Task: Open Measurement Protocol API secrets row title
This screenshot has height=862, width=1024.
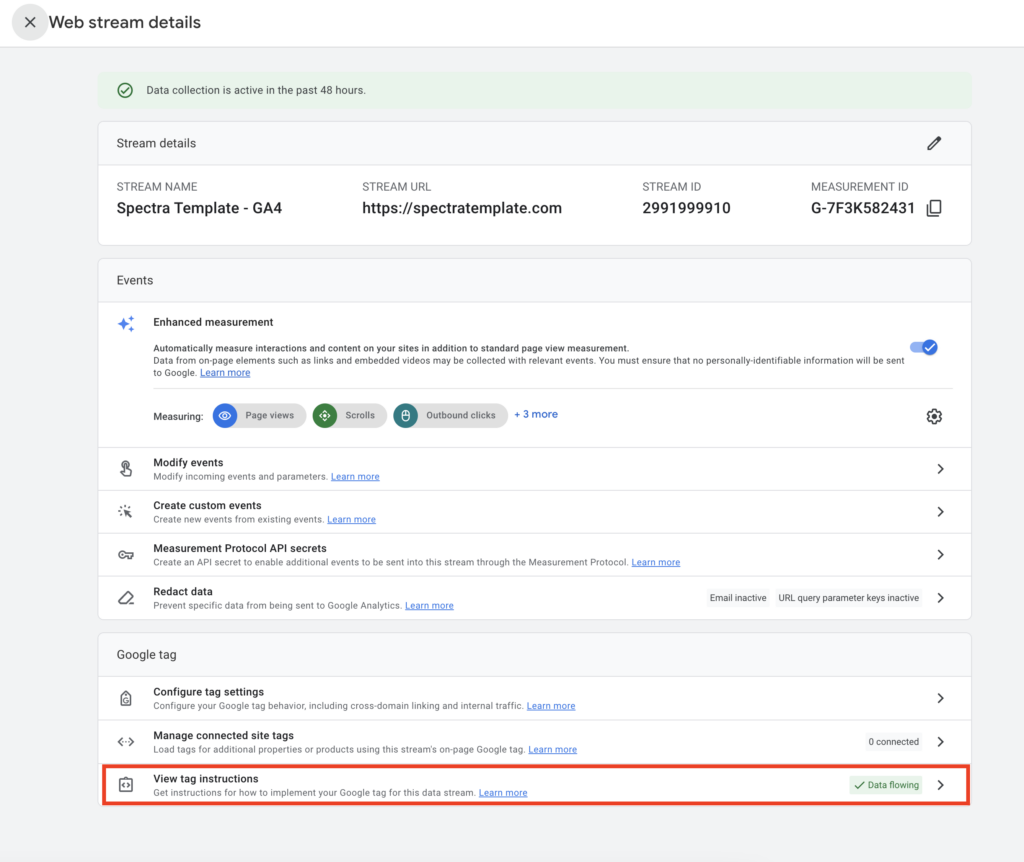Action: click(x=240, y=549)
